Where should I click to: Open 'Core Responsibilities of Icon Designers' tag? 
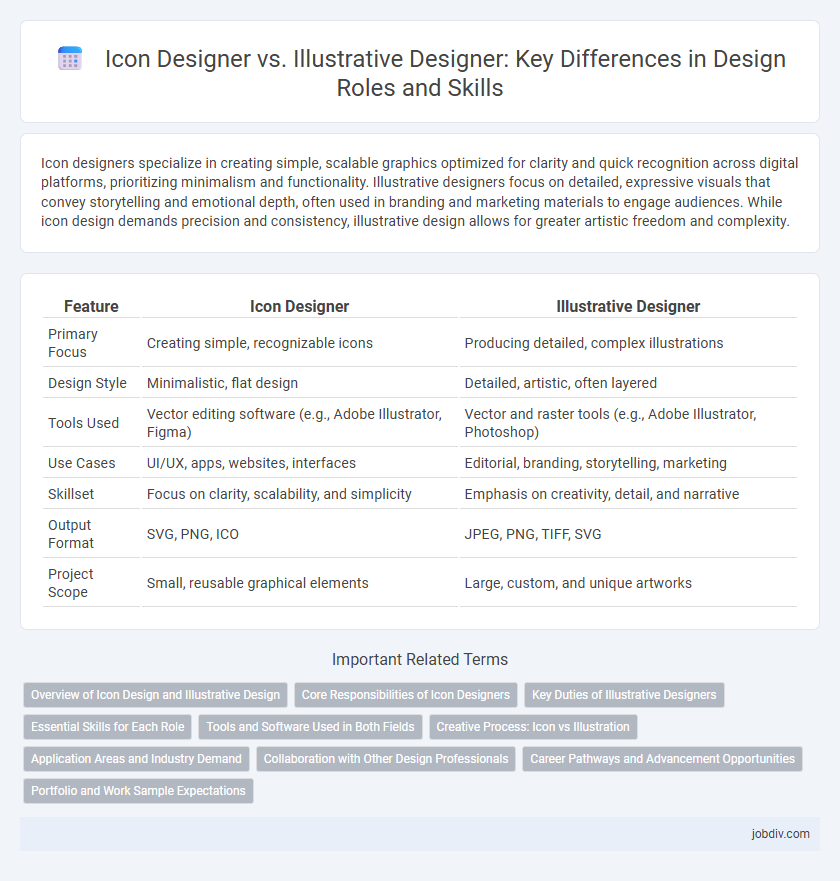[x=406, y=695]
